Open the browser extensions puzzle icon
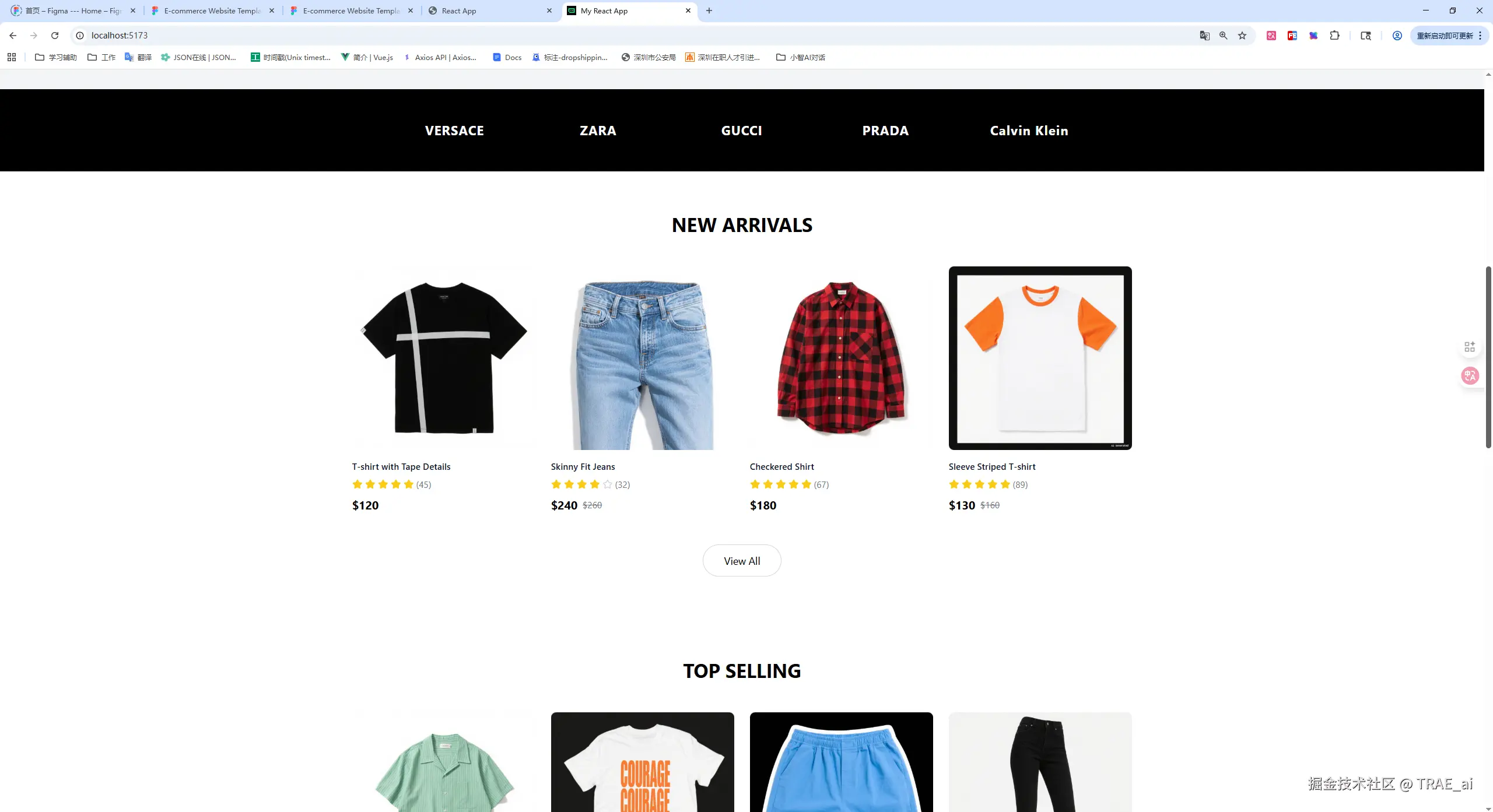The image size is (1493, 812). (1334, 36)
